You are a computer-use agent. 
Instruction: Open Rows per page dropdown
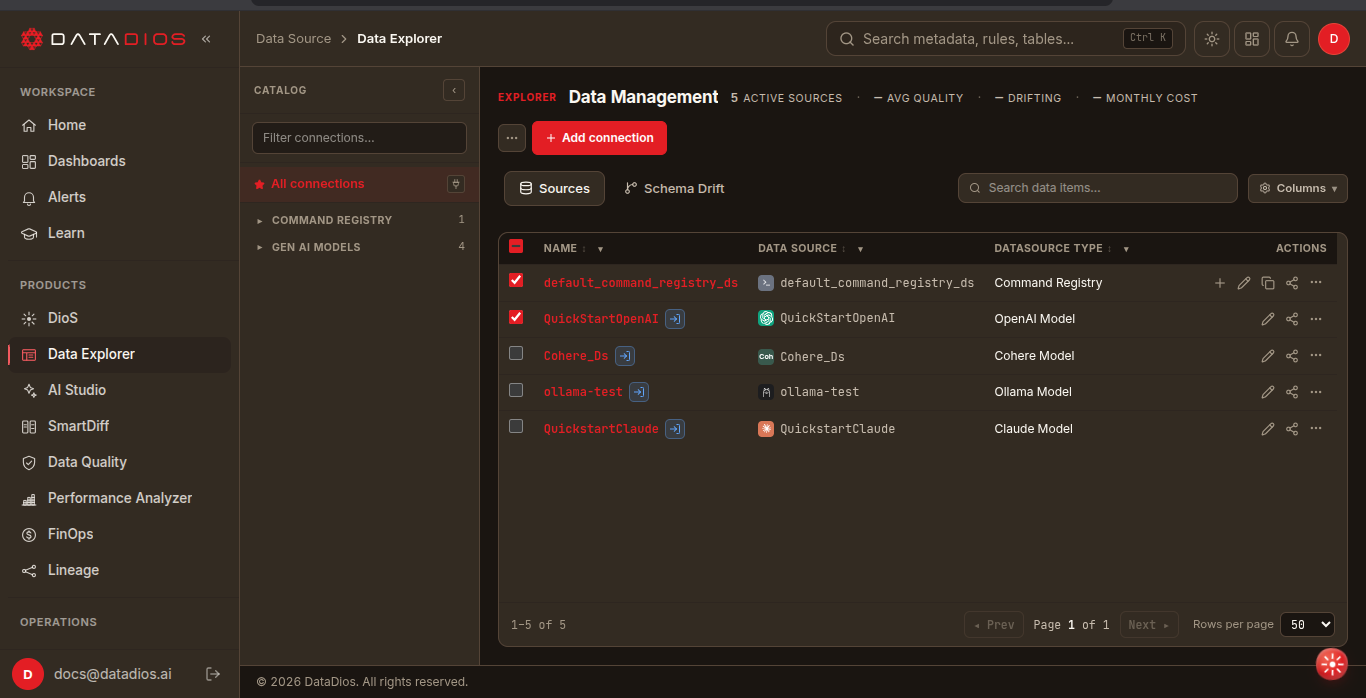coord(1307,624)
